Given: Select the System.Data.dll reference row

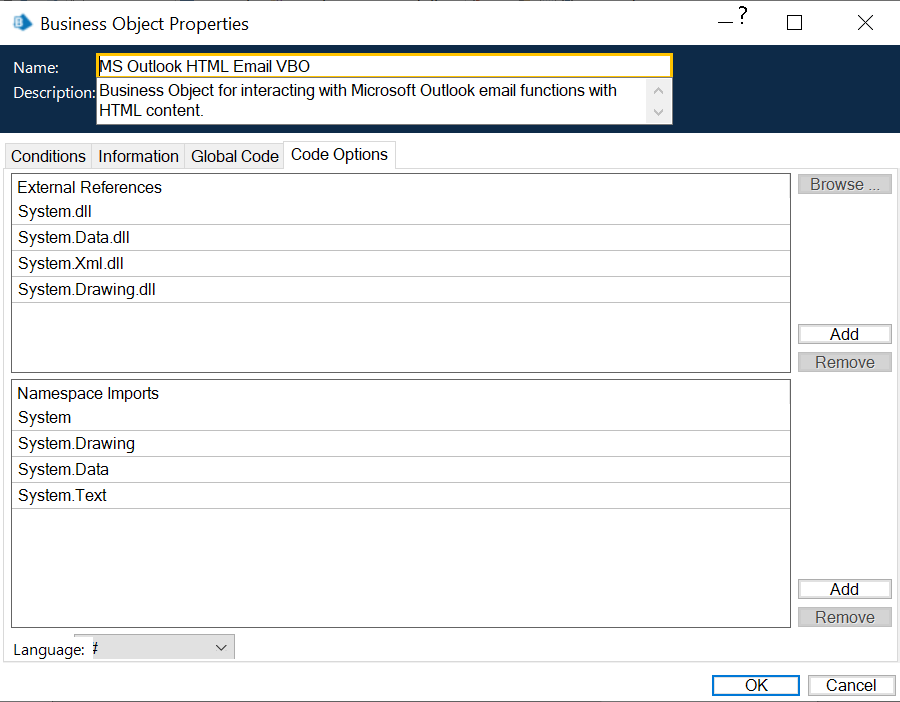Looking at the screenshot, I should point(401,238).
